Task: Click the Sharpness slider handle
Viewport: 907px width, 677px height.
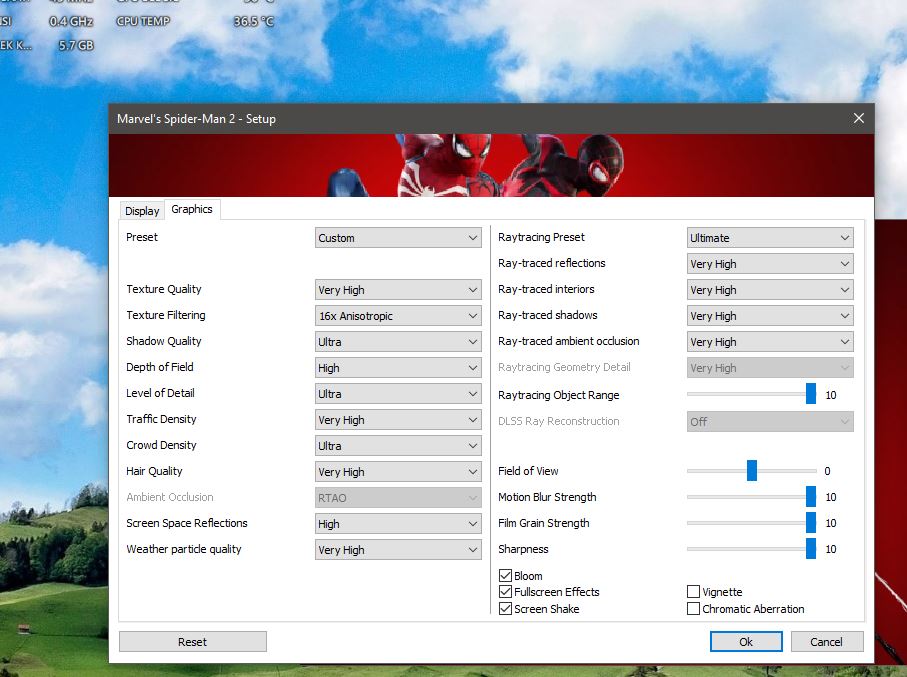Action: coord(811,549)
